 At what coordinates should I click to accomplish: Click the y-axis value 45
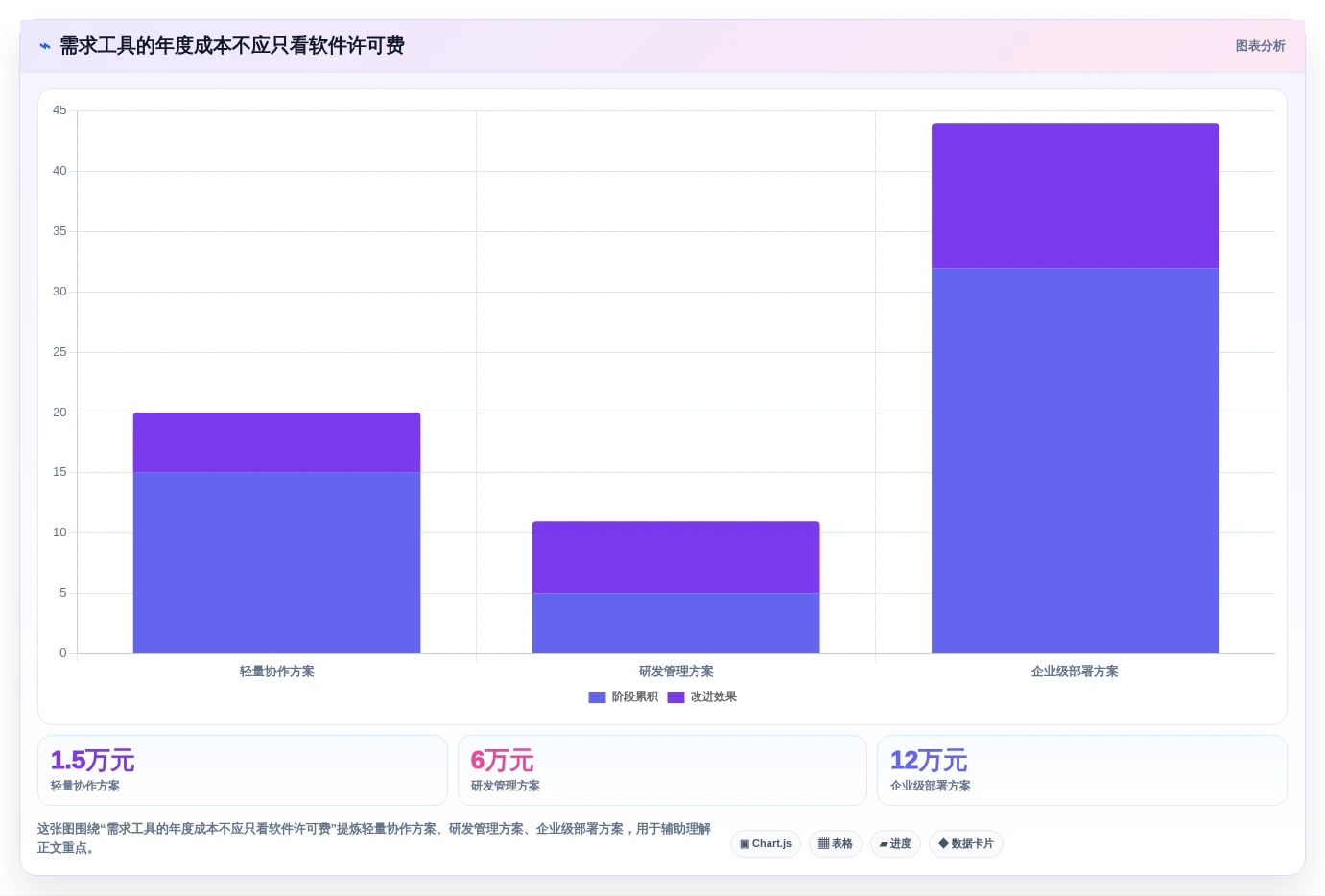pos(59,110)
